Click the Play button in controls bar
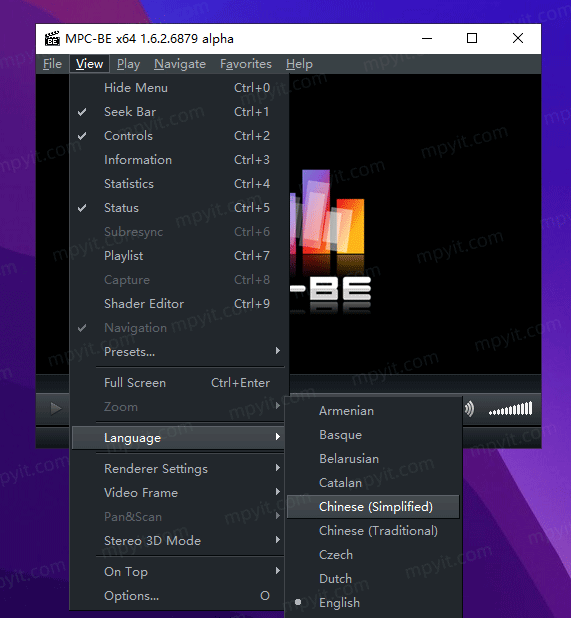The width and height of the screenshot is (571, 618). [56, 408]
